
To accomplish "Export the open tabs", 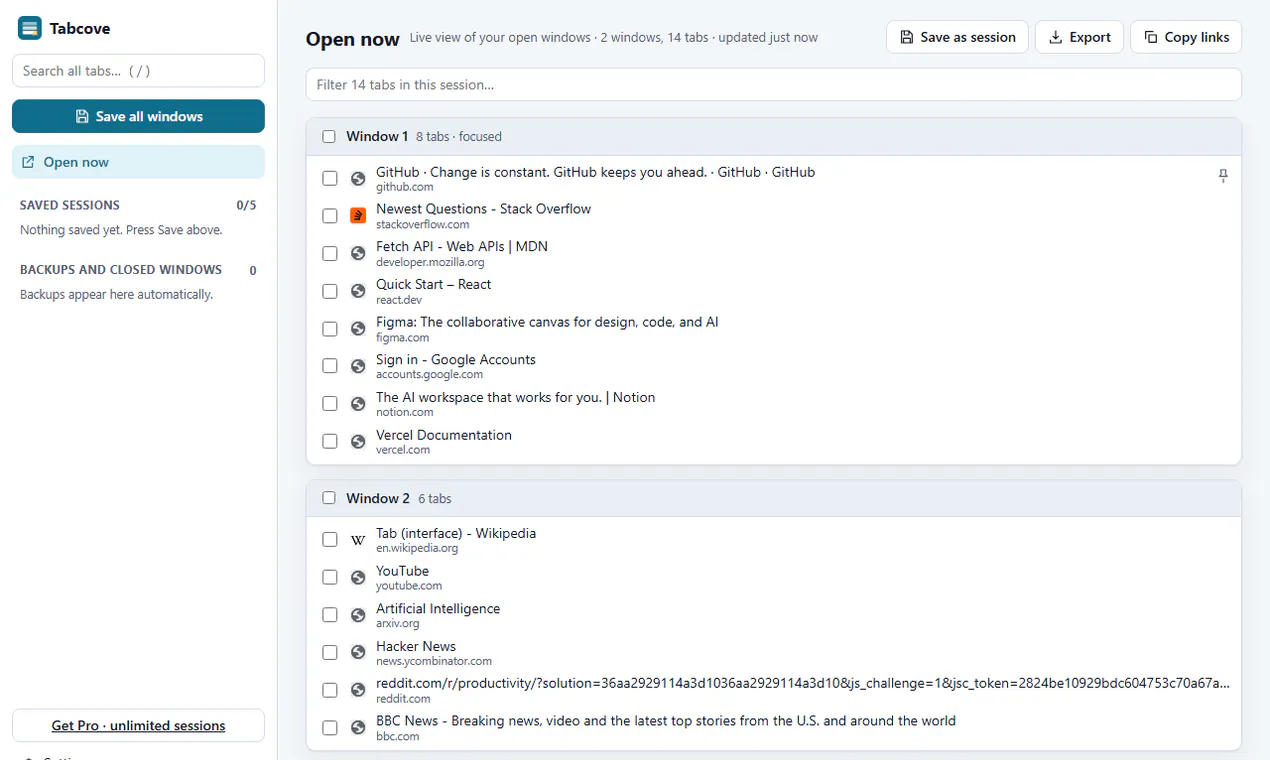I will [1079, 37].
